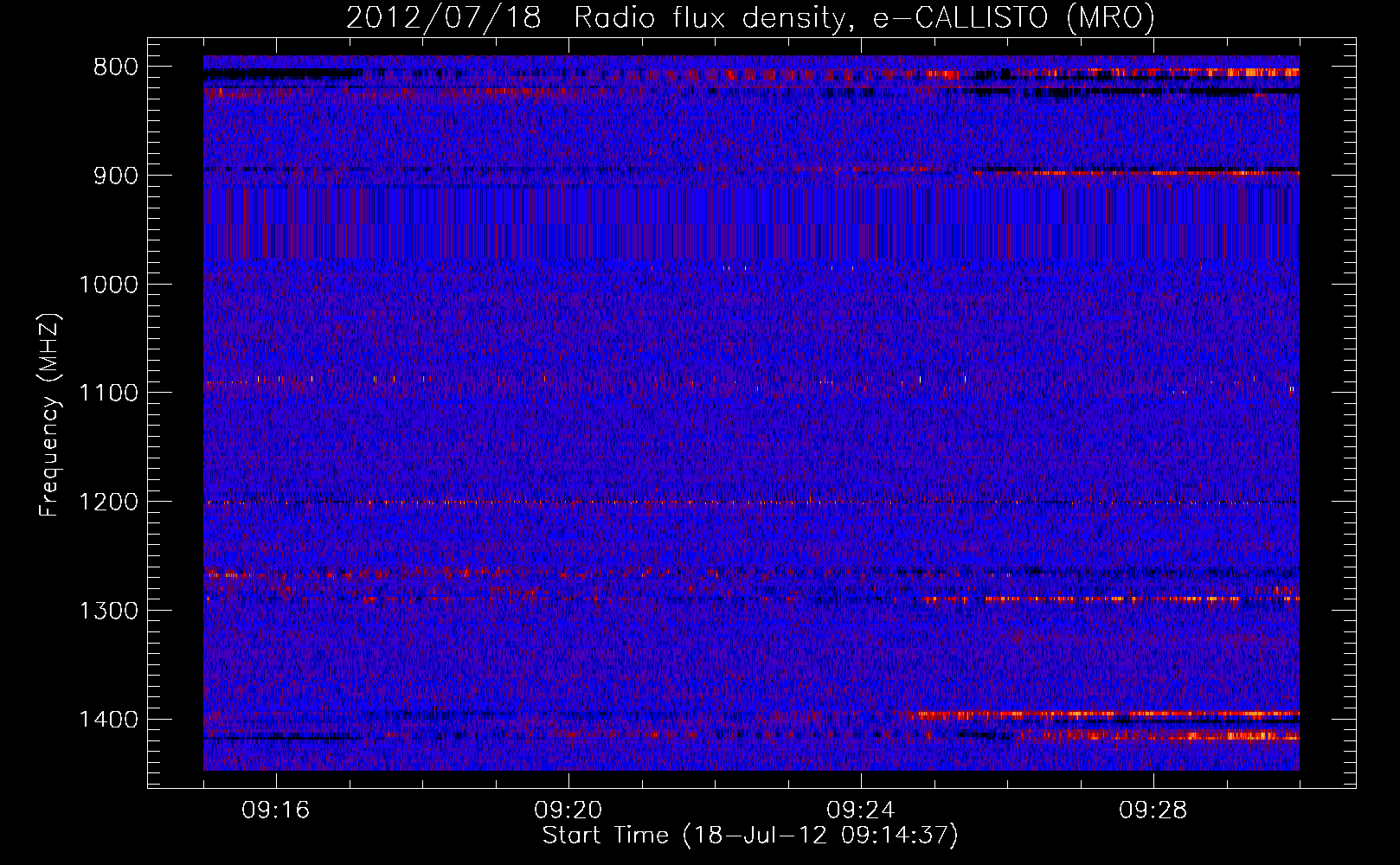Click the 09:24 time tick label
1400x865 pixels.
[x=861, y=811]
